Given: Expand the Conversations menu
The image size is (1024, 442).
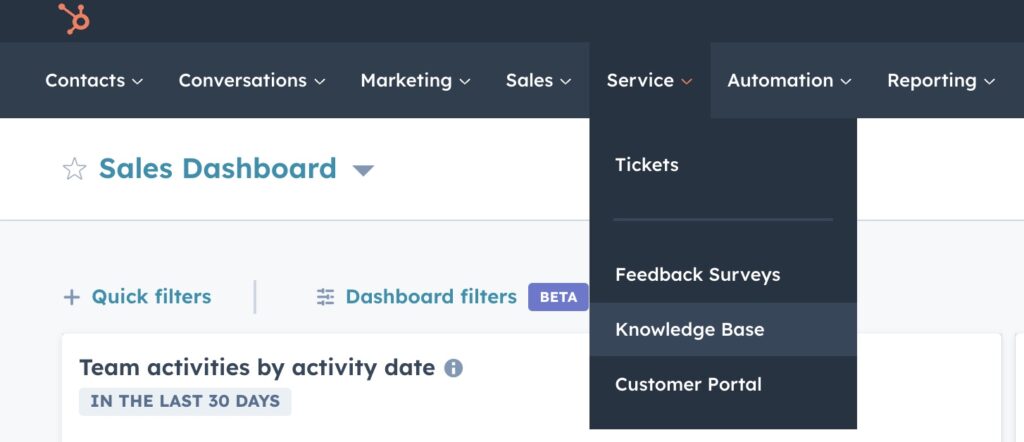Looking at the screenshot, I should click(x=252, y=80).
